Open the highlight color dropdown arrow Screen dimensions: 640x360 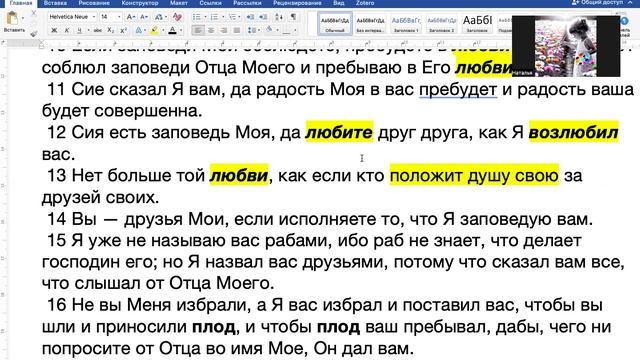pos(163,31)
